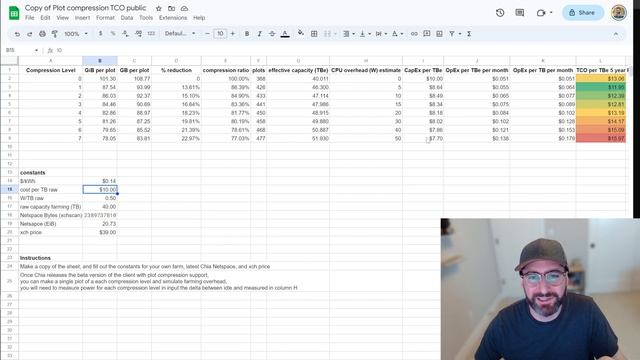Select the 'xch price' value $39.00

coord(100,232)
